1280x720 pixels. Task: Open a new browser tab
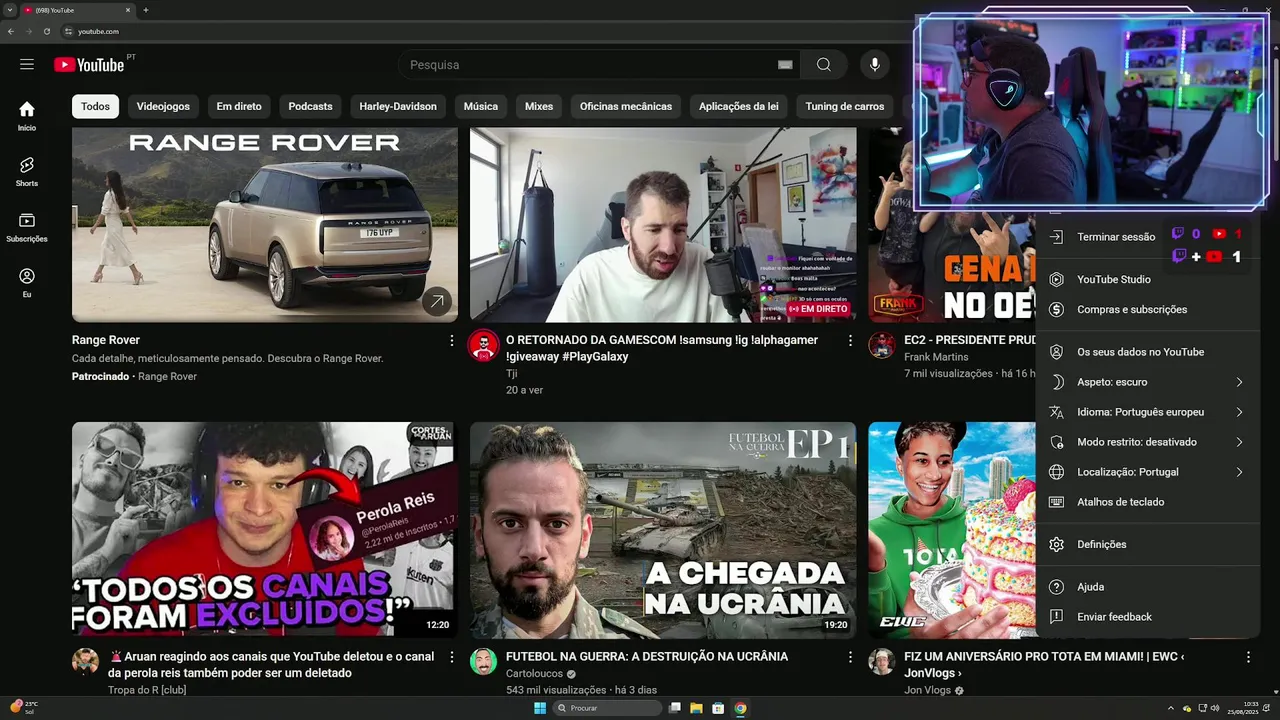point(146,10)
